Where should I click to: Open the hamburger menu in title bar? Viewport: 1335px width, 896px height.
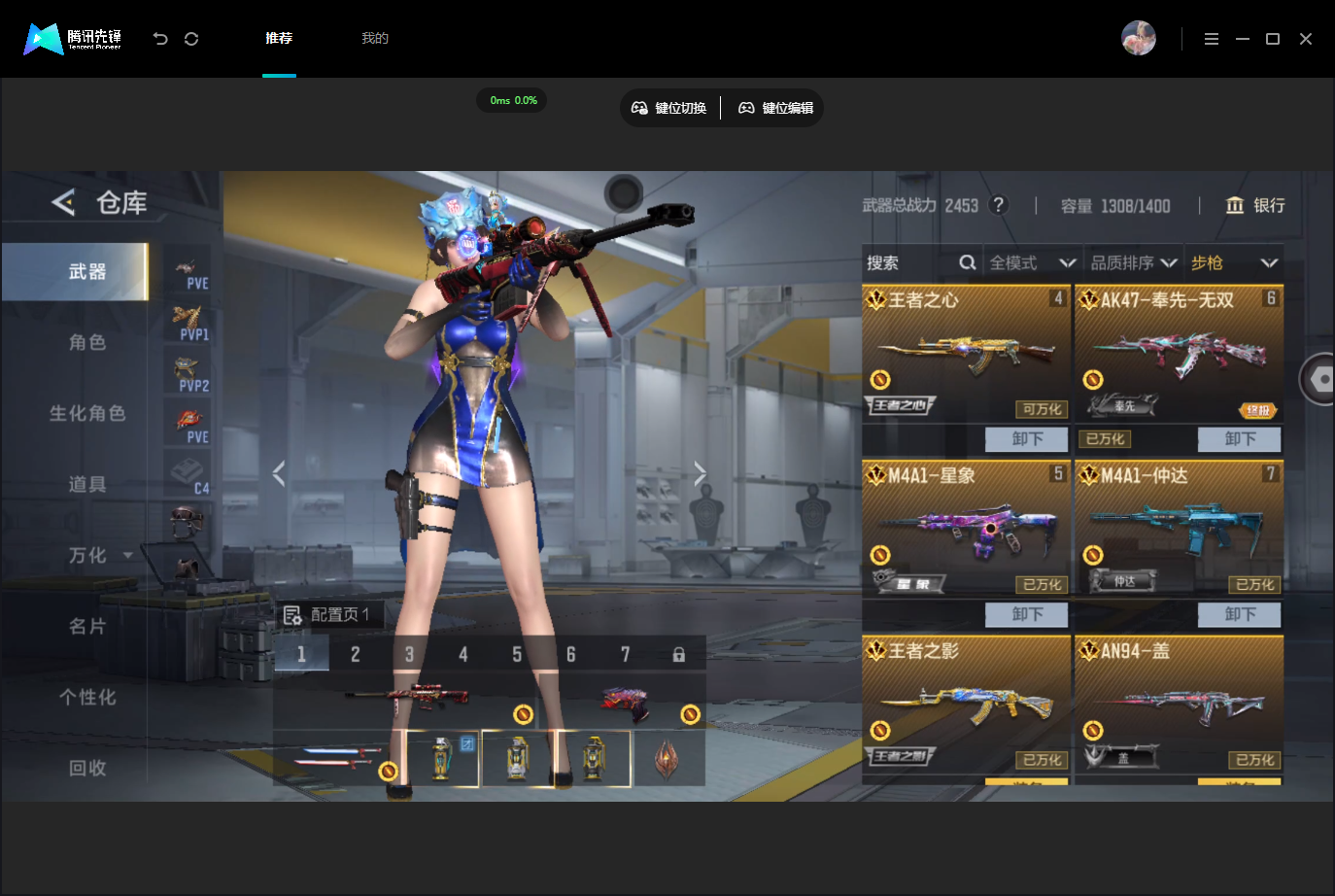point(1212,39)
